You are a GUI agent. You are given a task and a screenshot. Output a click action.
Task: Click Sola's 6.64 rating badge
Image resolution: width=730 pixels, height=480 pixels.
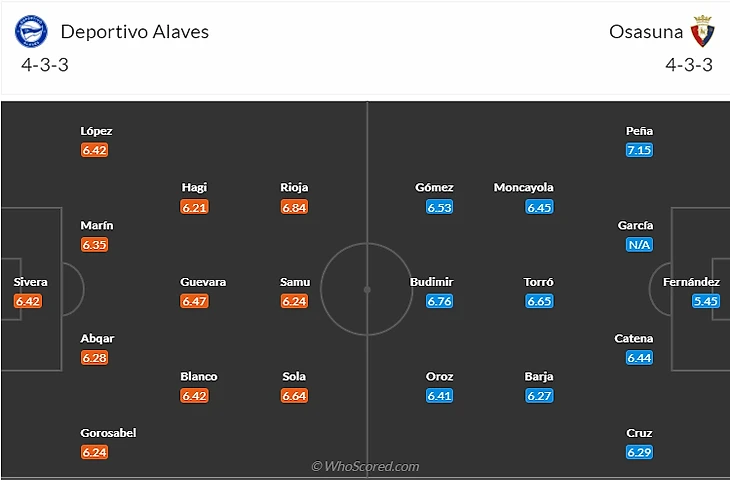(294, 396)
